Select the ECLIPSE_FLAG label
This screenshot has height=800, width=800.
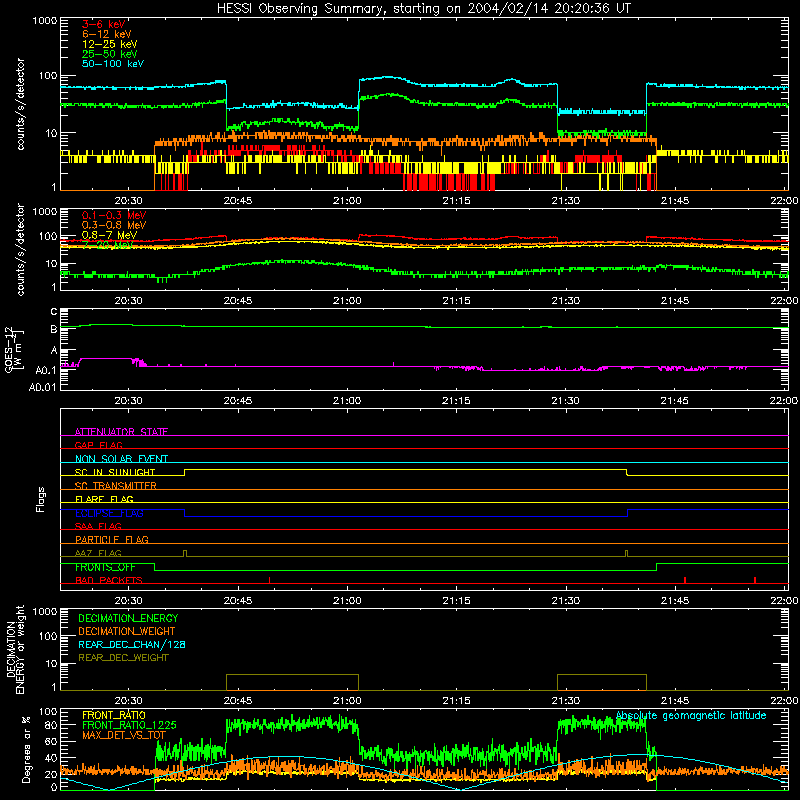[109, 513]
